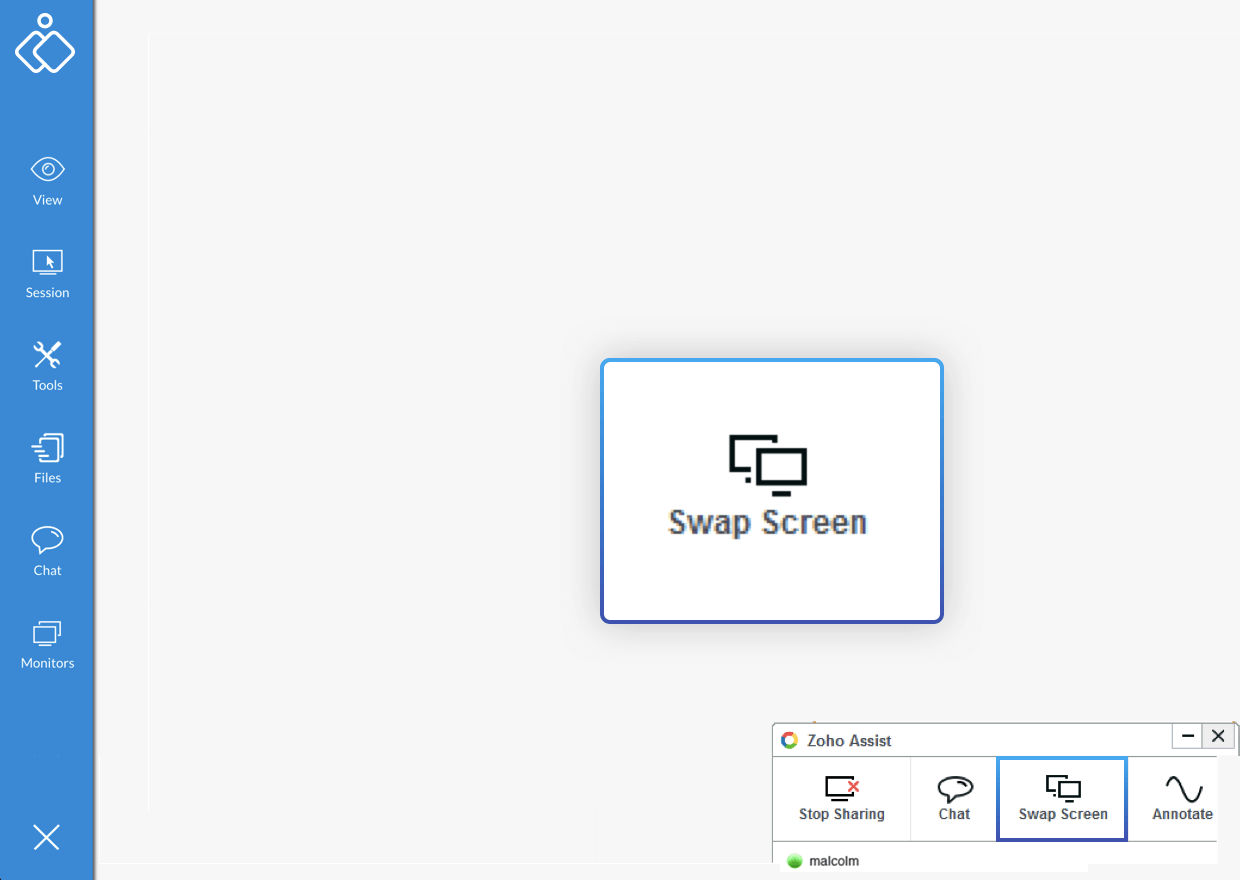Minimize the Zoho Assist window
This screenshot has height=880, width=1240.
coord(1187,737)
